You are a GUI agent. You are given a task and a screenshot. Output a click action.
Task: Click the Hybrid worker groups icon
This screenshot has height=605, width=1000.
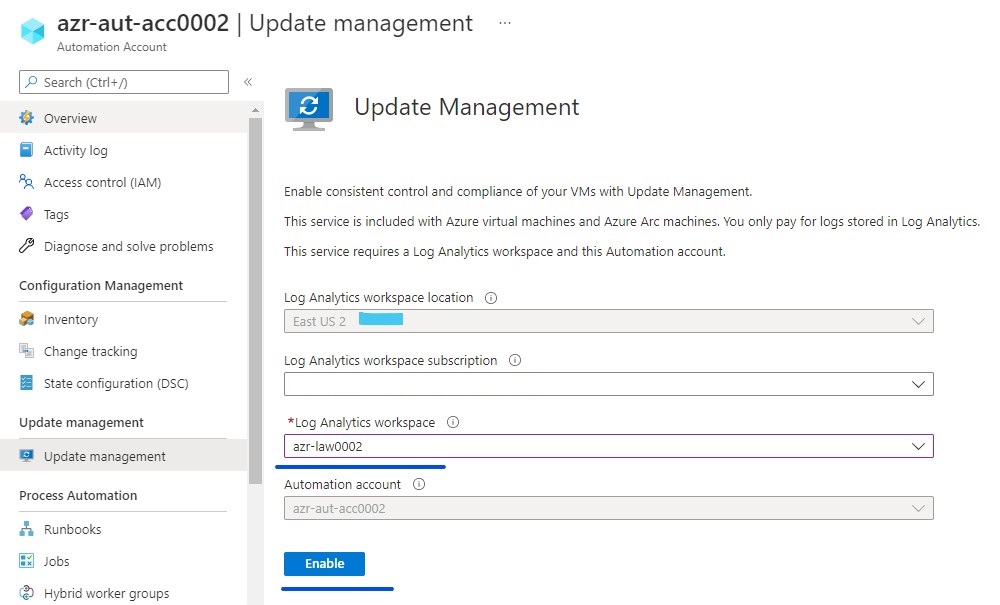coord(27,593)
